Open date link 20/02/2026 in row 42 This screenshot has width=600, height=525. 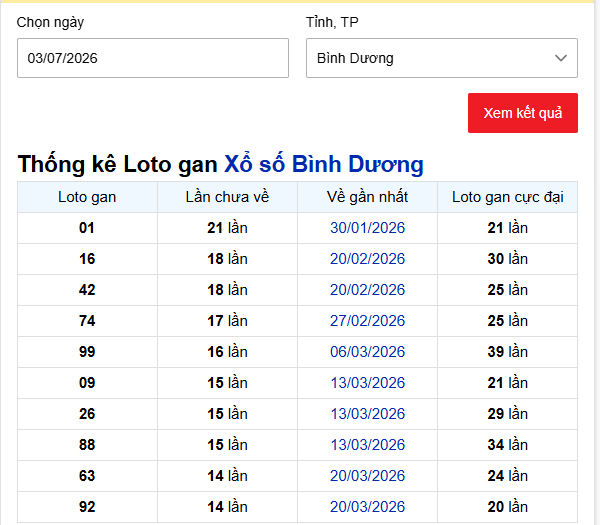coord(367,290)
